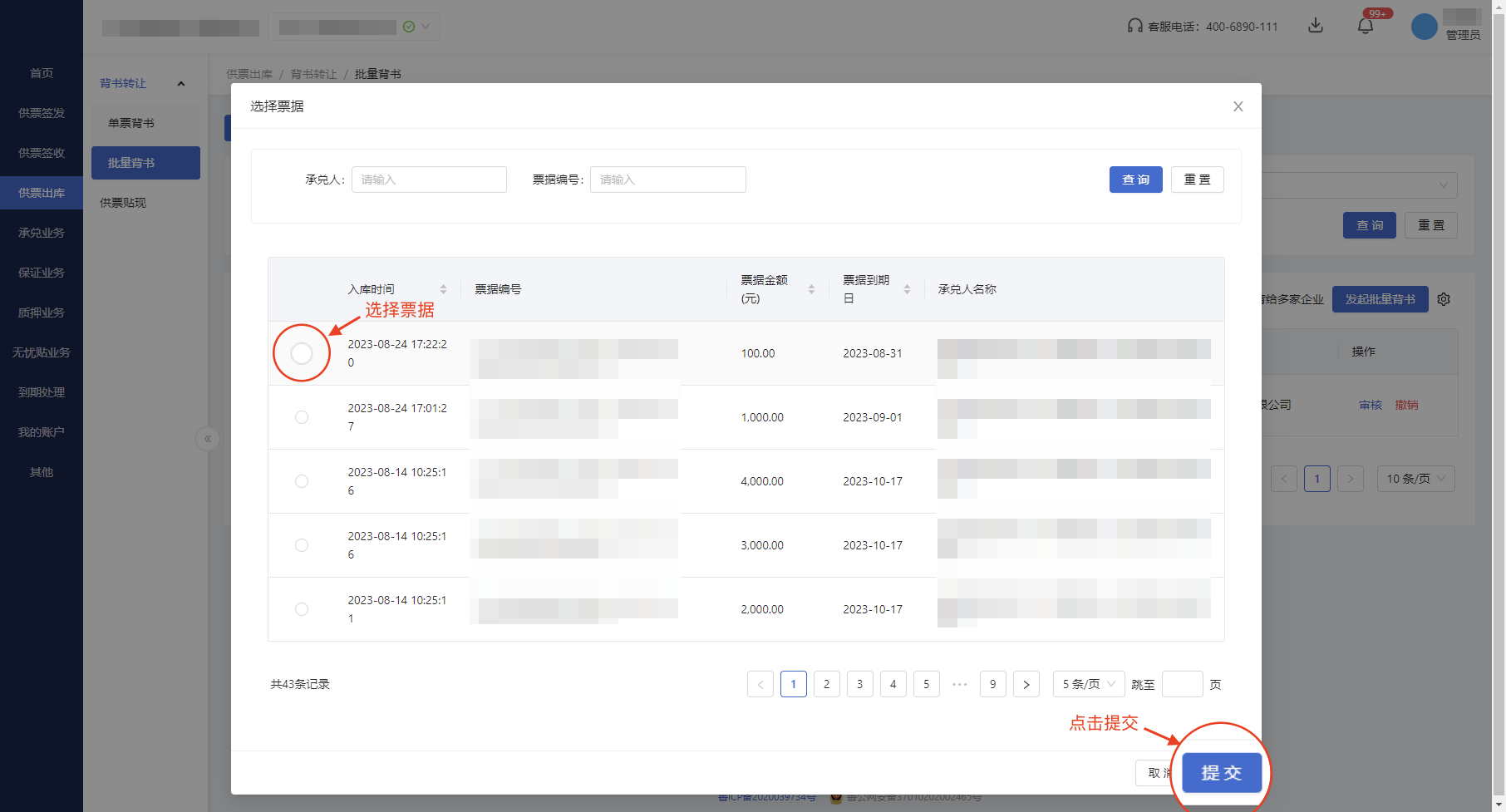Open 供票贴现 from the side menu
Image resolution: width=1506 pixels, height=812 pixels.
pyautogui.click(x=123, y=203)
